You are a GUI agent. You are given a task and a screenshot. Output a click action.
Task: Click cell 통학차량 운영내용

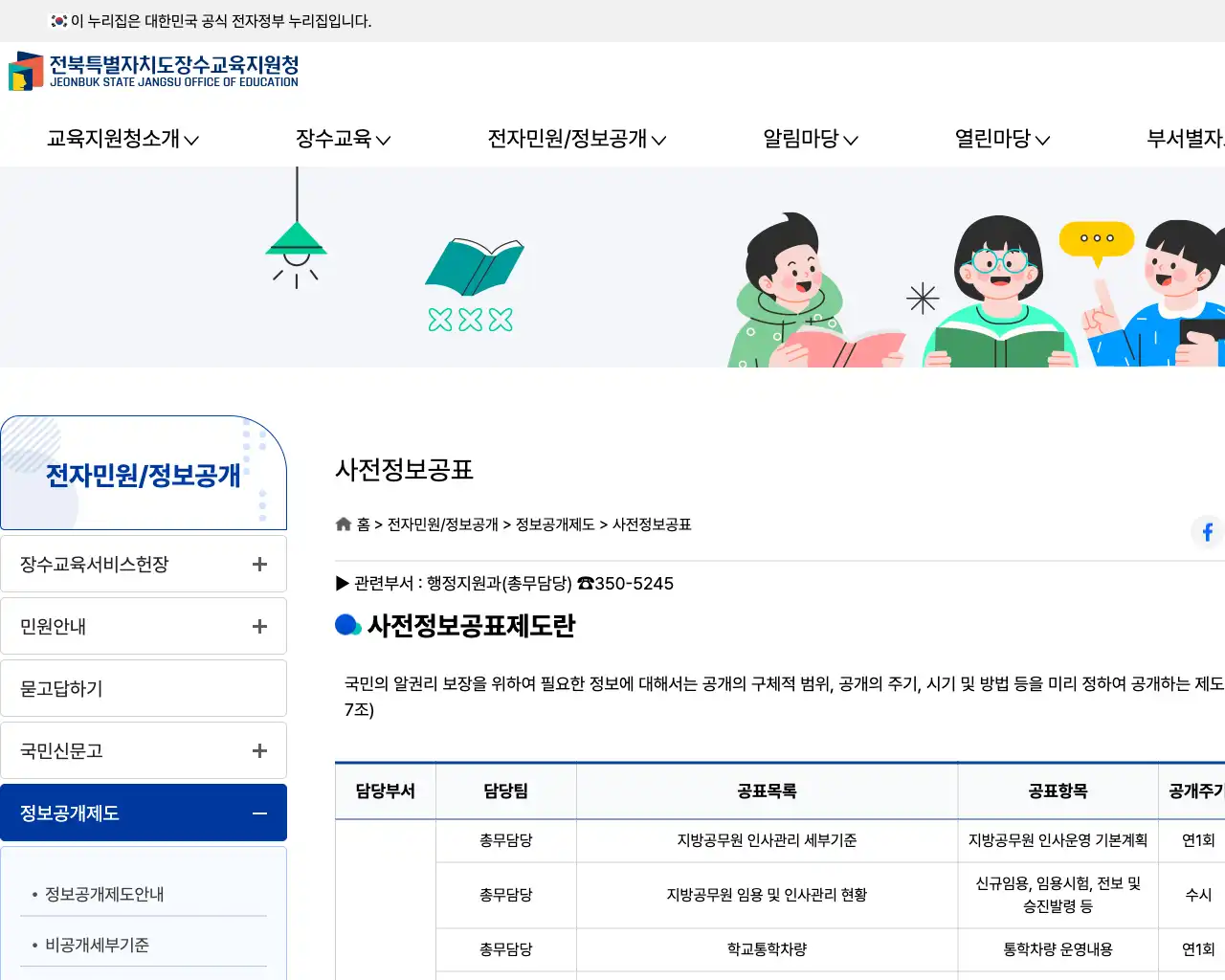[1058, 949]
